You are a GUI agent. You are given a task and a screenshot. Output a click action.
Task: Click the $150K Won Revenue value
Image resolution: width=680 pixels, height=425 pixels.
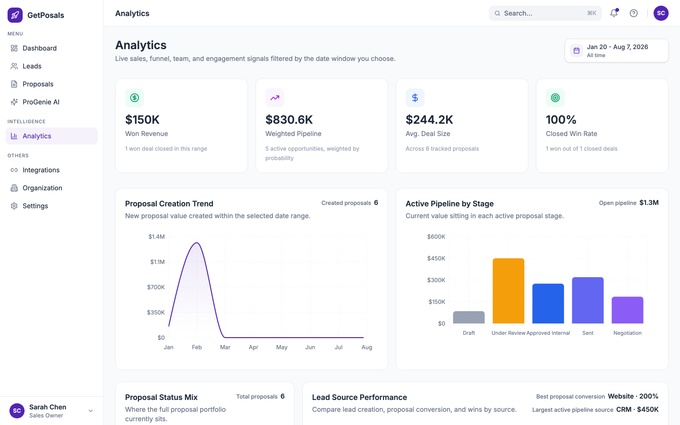pyautogui.click(x=142, y=120)
